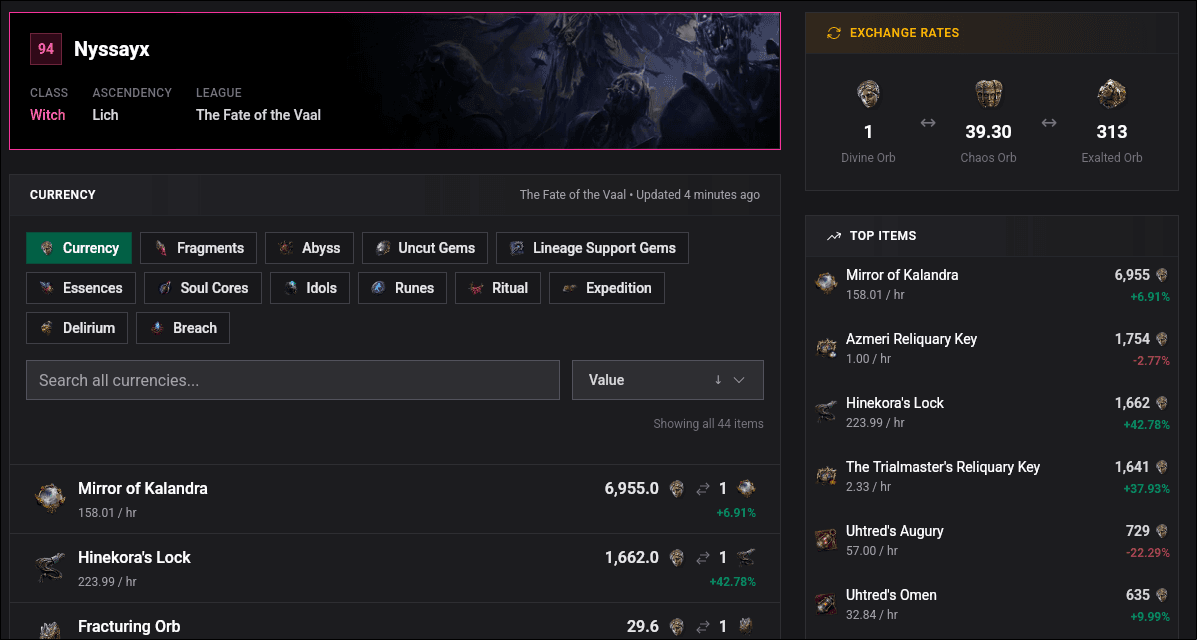Viewport: 1197px width, 640px height.
Task: Toggle the Delirium currency filter
Action: (76, 327)
